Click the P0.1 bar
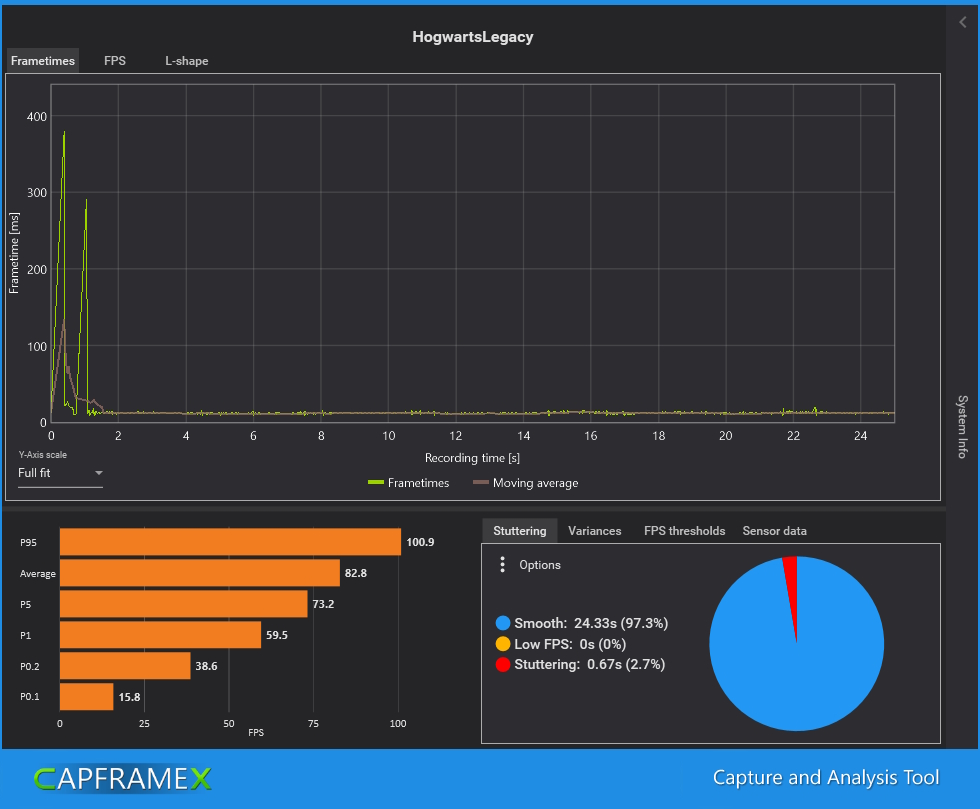The height and width of the screenshot is (809, 980). pyautogui.click(x=86, y=696)
